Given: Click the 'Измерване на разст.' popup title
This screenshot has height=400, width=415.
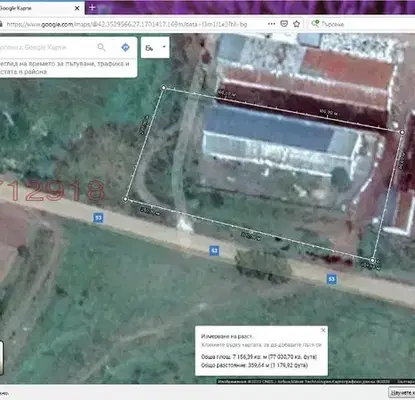Looking at the screenshot, I should pyautogui.click(x=227, y=337).
